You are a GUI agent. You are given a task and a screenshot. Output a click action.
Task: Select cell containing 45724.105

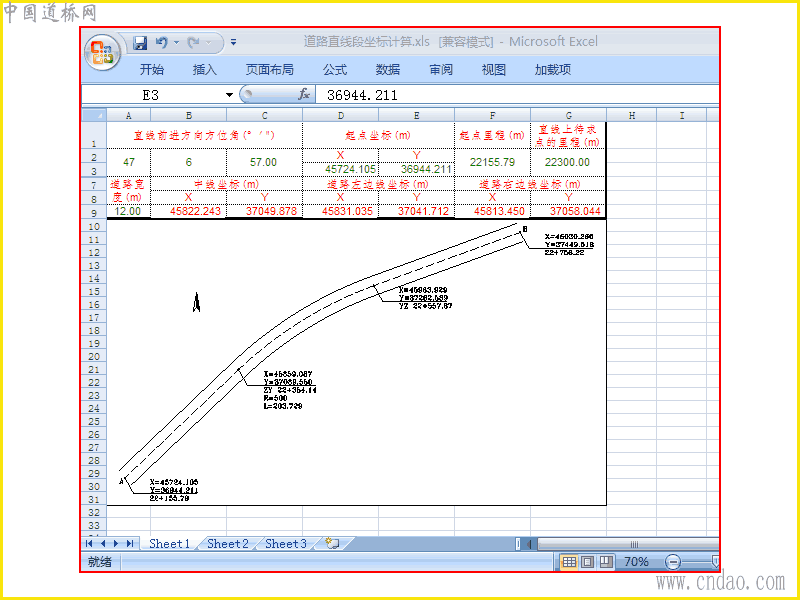(x=341, y=169)
